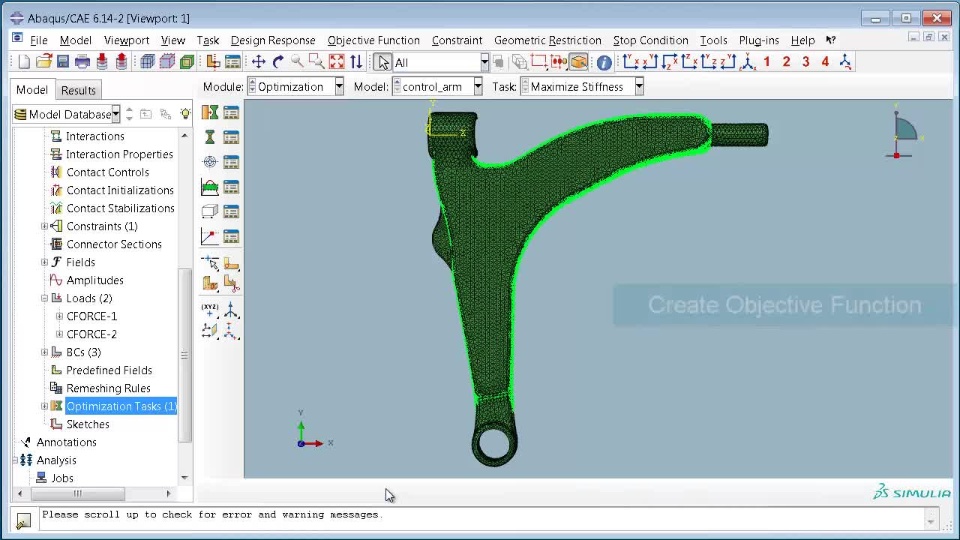The image size is (960, 540).
Task: Activate the Magnify View tool
Action: (x=297, y=62)
